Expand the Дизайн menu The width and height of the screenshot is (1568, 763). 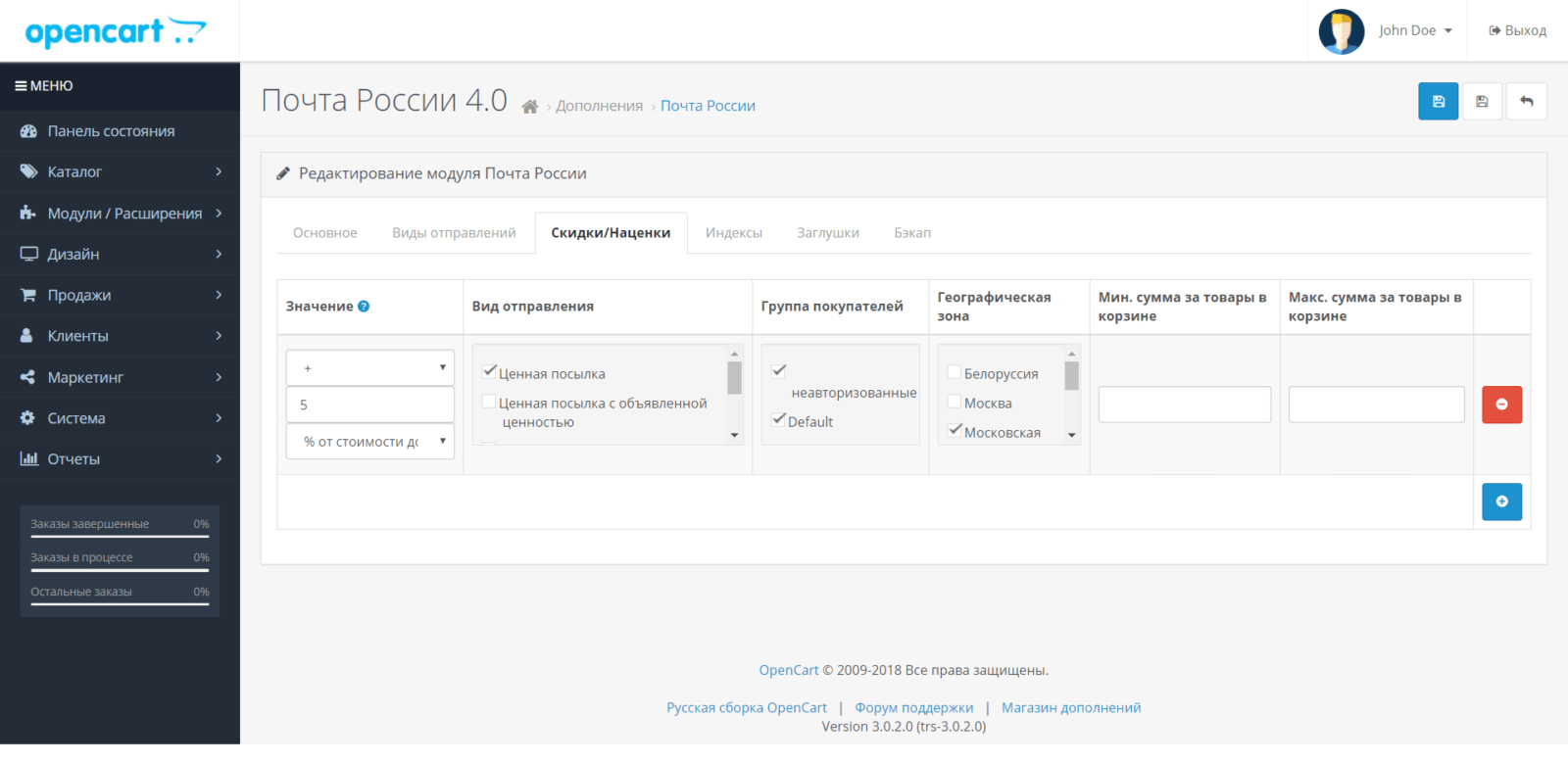point(120,254)
